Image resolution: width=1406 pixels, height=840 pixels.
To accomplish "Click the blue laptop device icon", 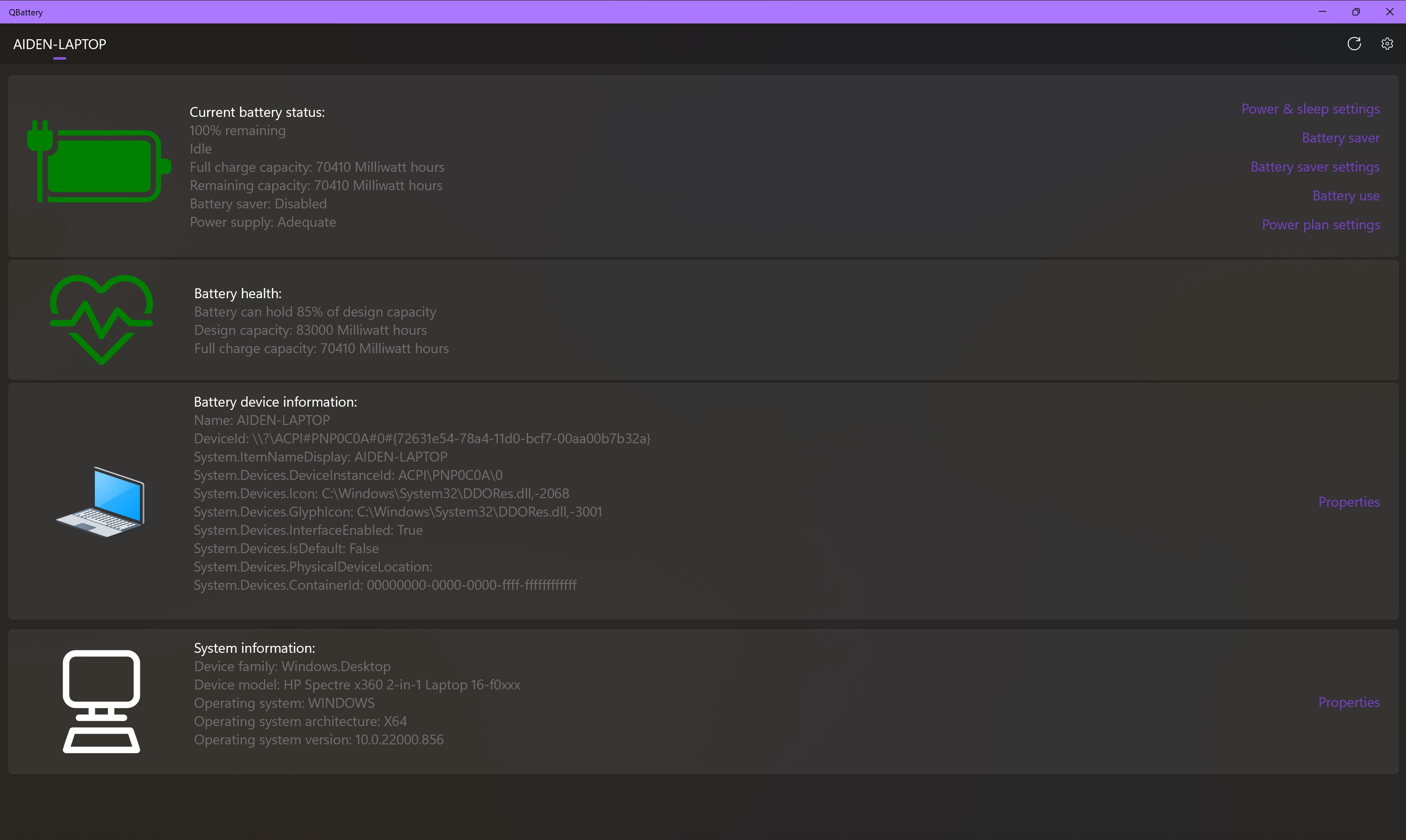I will tap(101, 502).
